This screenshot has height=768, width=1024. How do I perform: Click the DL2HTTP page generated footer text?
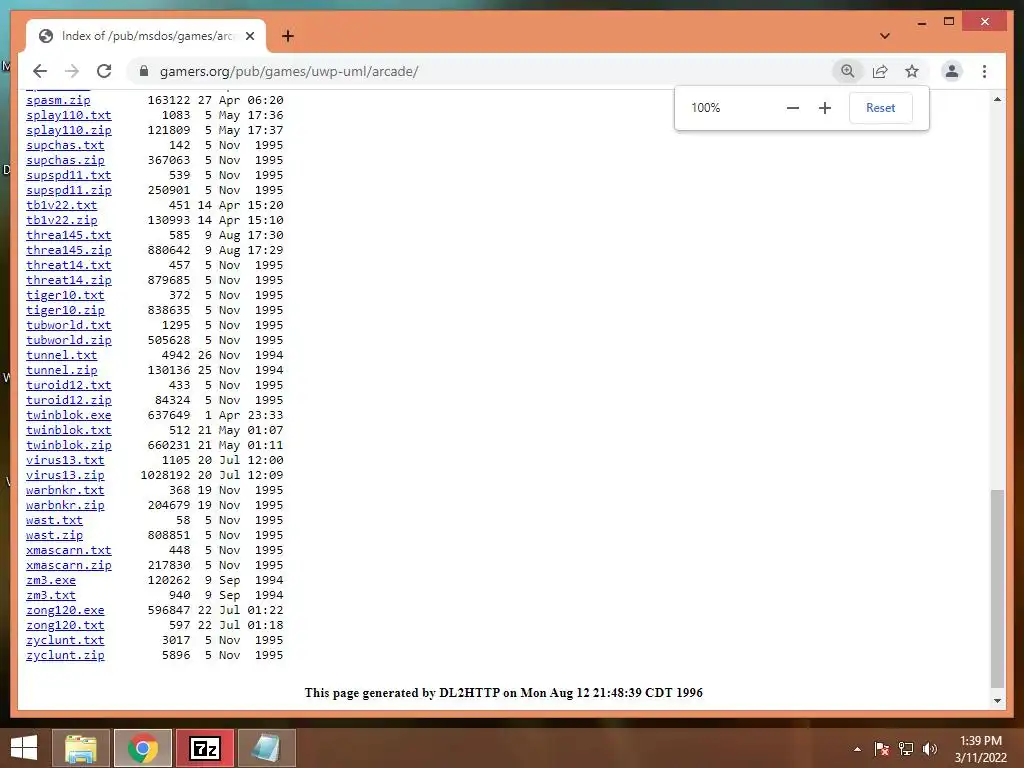(x=504, y=693)
